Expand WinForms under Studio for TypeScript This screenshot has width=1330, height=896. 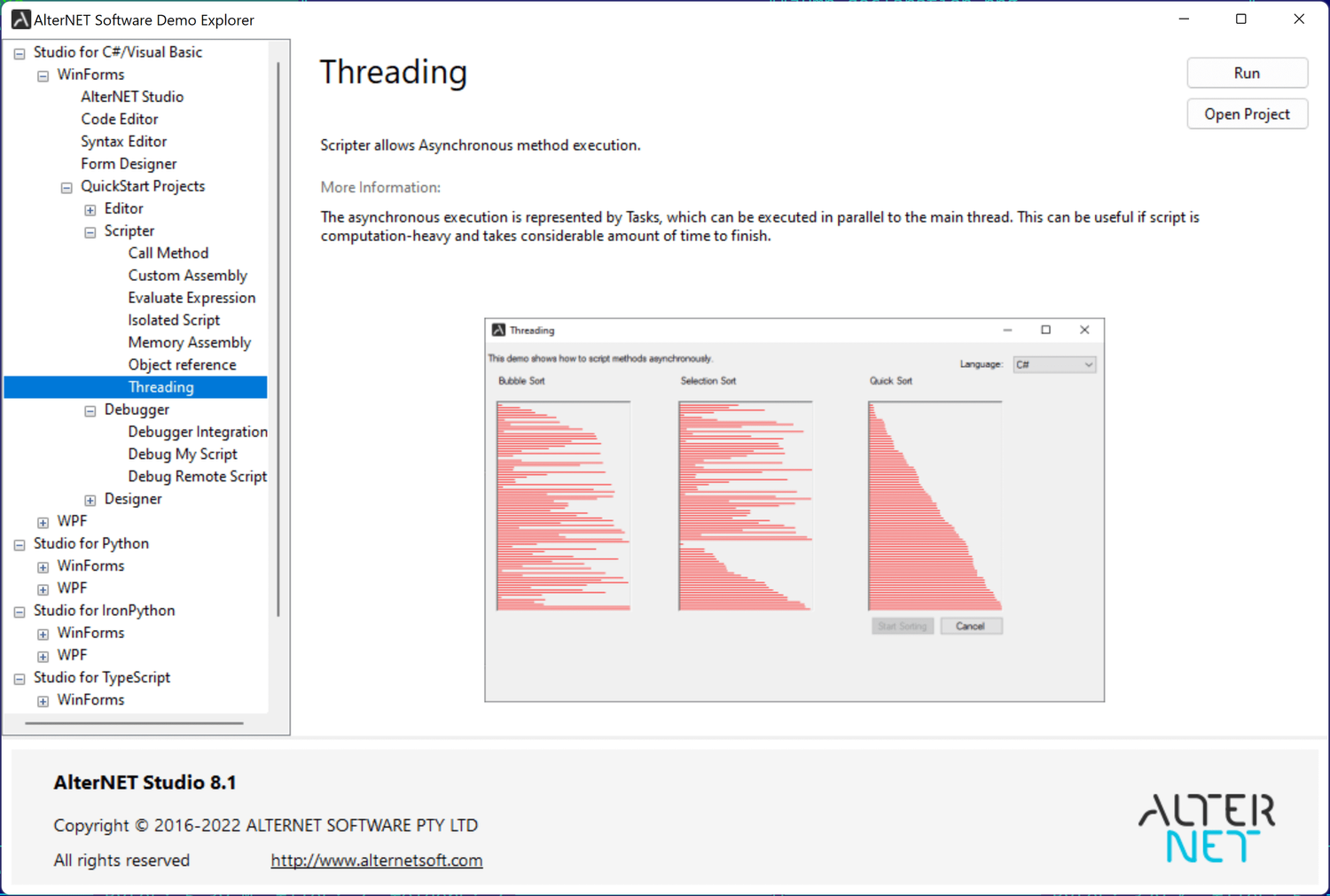point(43,701)
